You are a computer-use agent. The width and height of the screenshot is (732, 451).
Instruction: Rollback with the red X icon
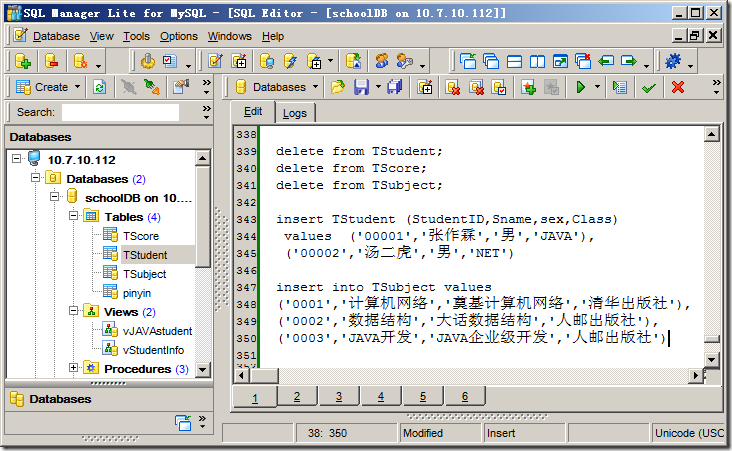[x=678, y=87]
